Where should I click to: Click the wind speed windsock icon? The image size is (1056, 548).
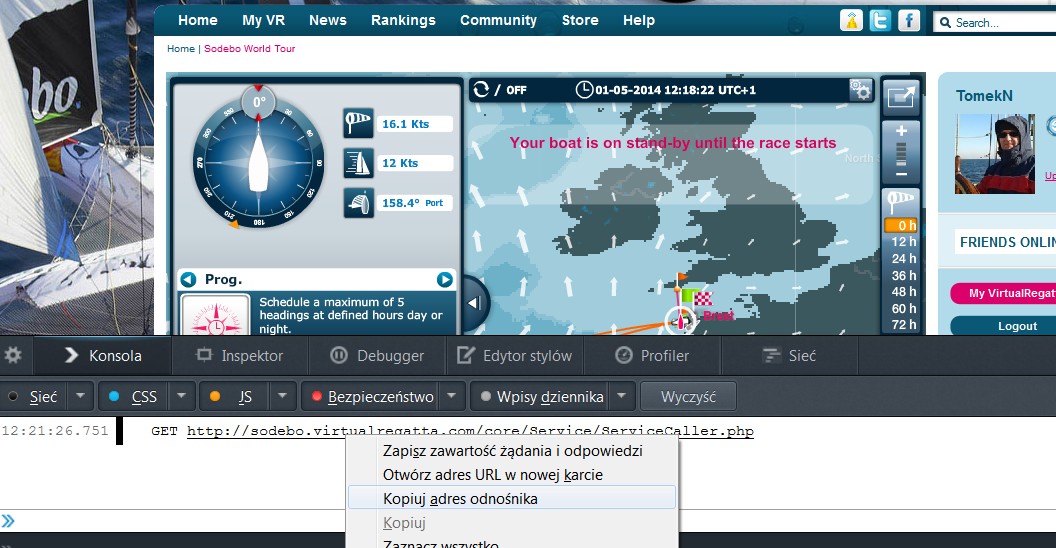coord(358,123)
